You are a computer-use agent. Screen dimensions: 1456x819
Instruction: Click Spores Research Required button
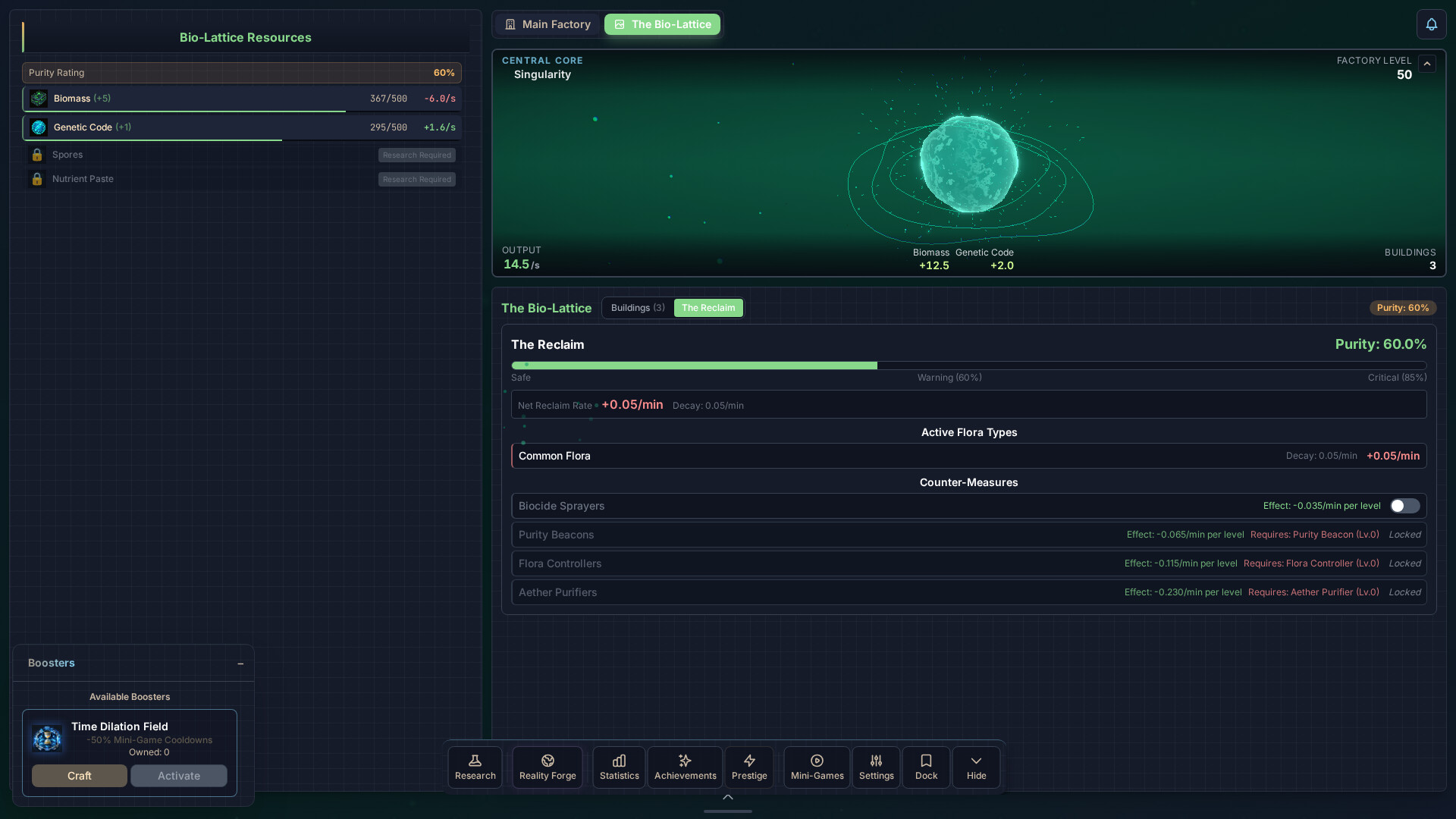coord(417,155)
